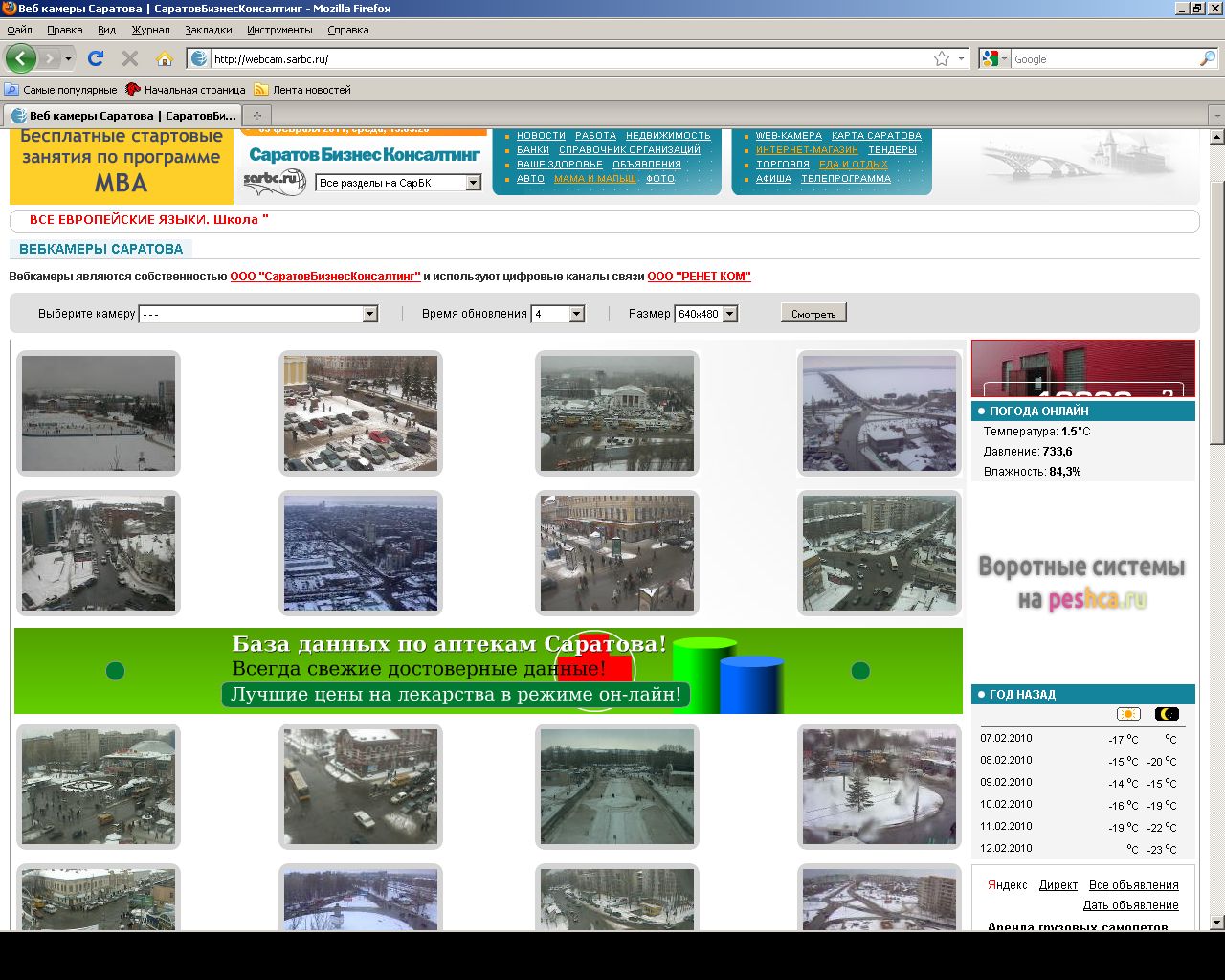
Task: Open the Правка menu
Action: pyautogui.click(x=65, y=30)
